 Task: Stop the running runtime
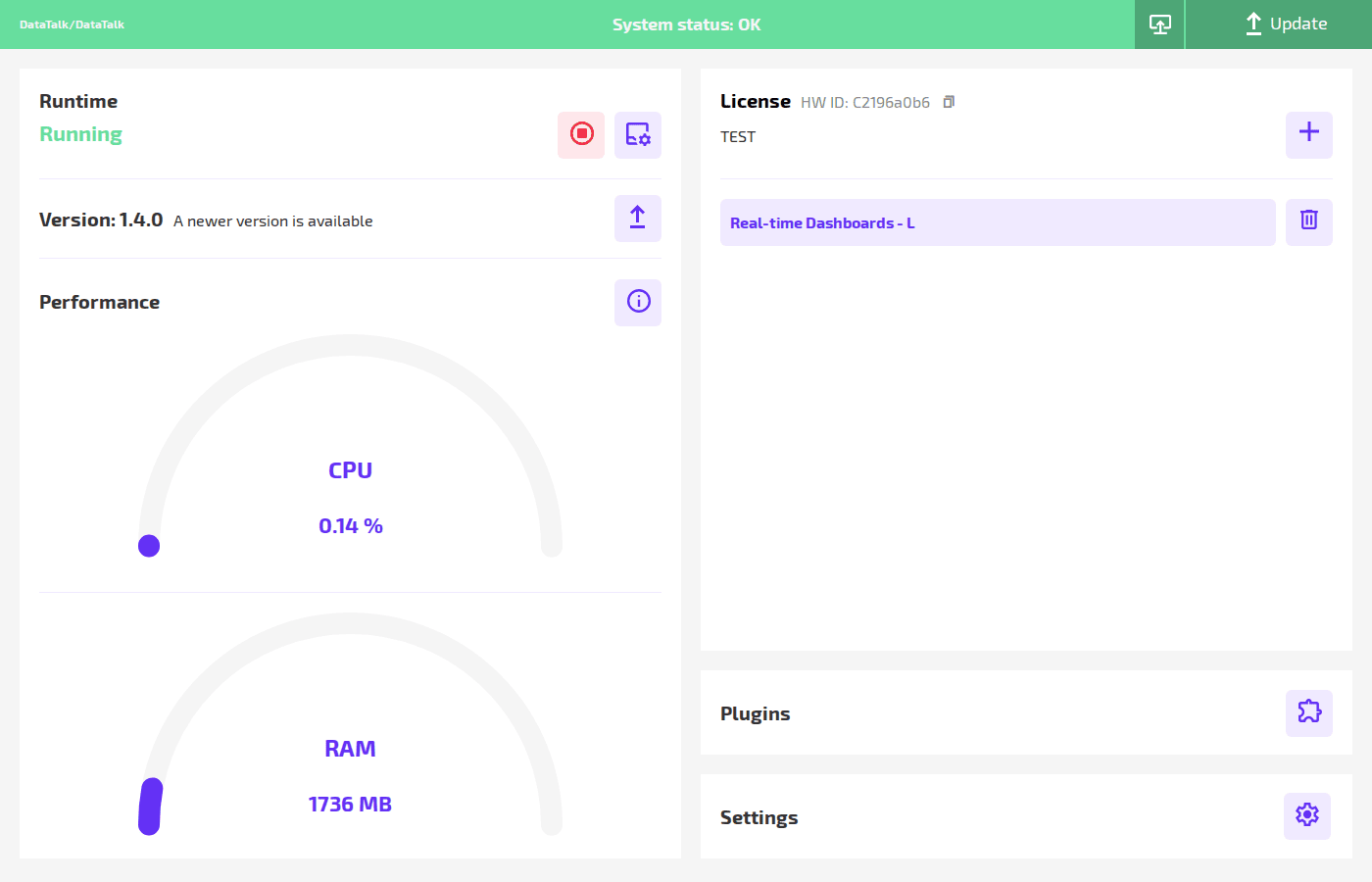(x=581, y=134)
